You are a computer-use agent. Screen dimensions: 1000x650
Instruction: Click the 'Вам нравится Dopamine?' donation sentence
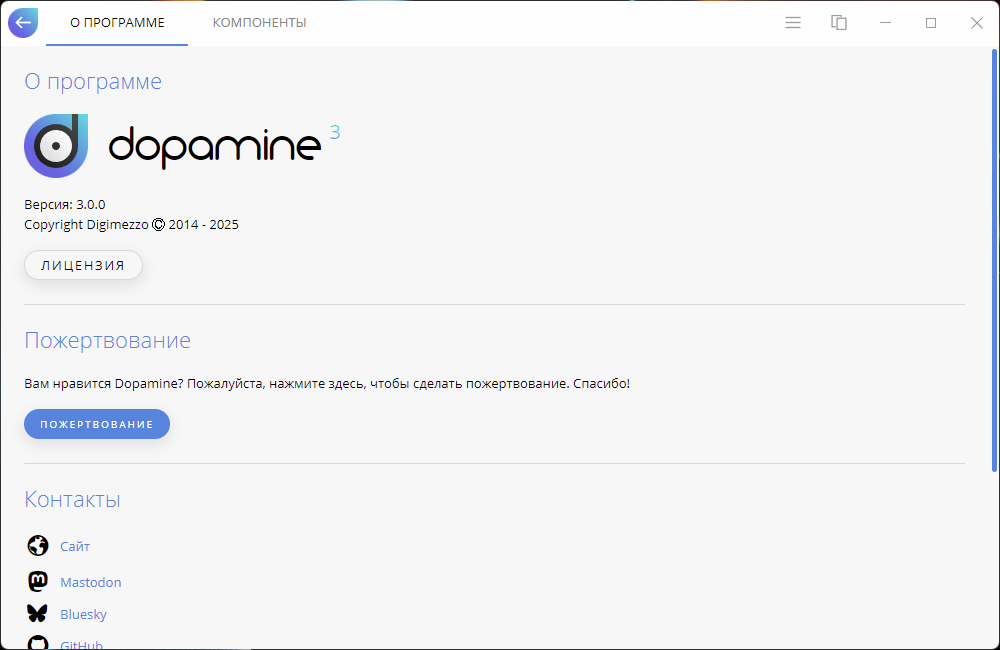point(327,384)
